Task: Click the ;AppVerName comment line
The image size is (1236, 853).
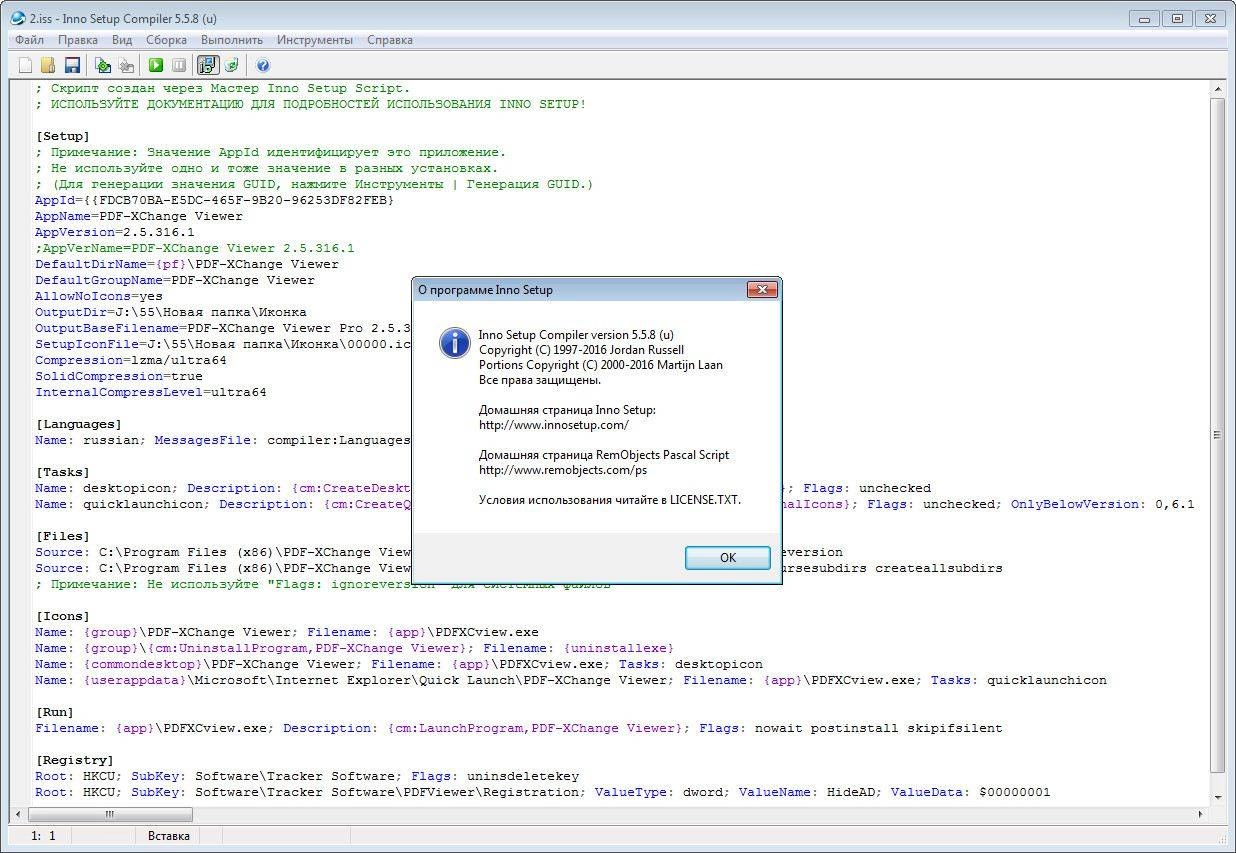Action: point(195,248)
